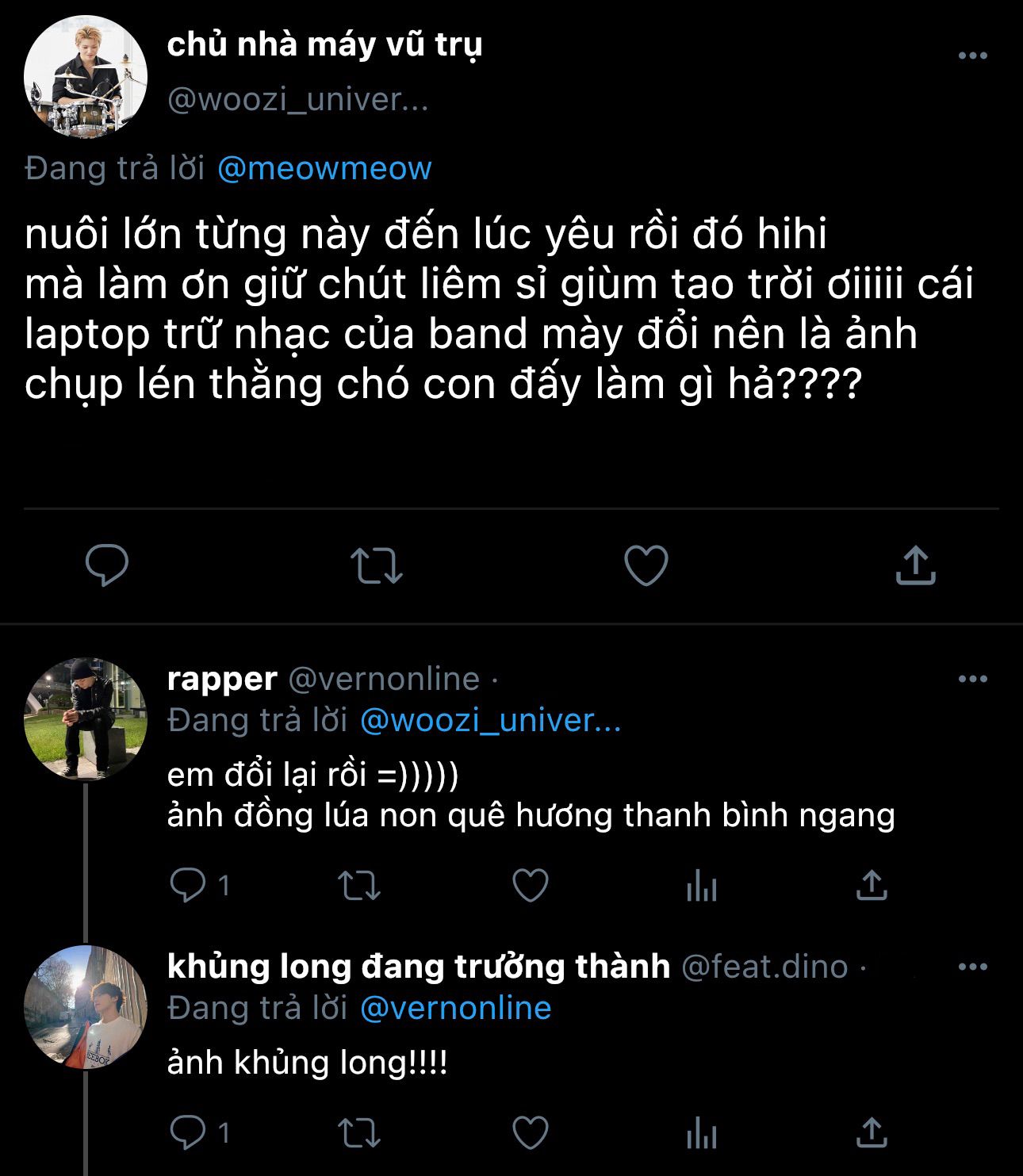Retweet the feat.dino reply
The image size is (1023, 1176).
[359, 1132]
